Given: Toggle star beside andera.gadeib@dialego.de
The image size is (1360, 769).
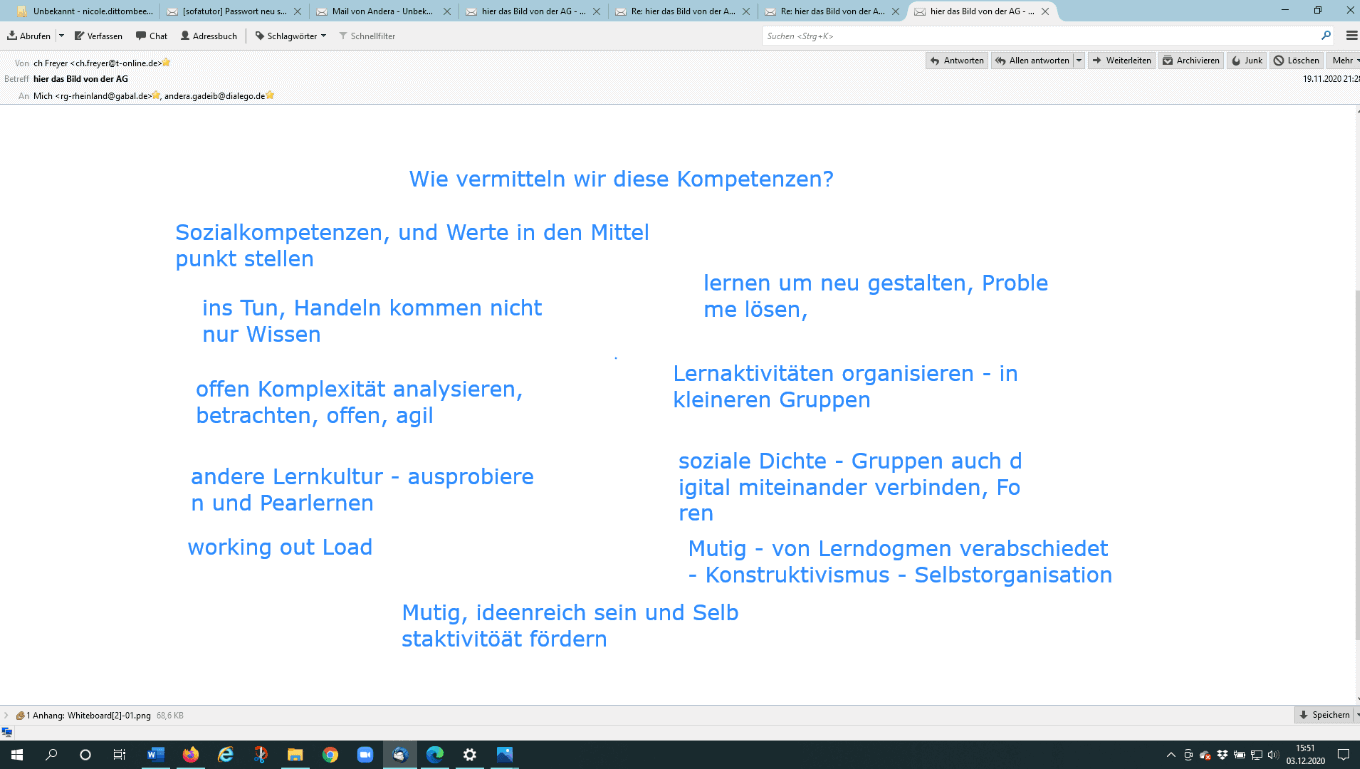Looking at the screenshot, I should click(270, 96).
